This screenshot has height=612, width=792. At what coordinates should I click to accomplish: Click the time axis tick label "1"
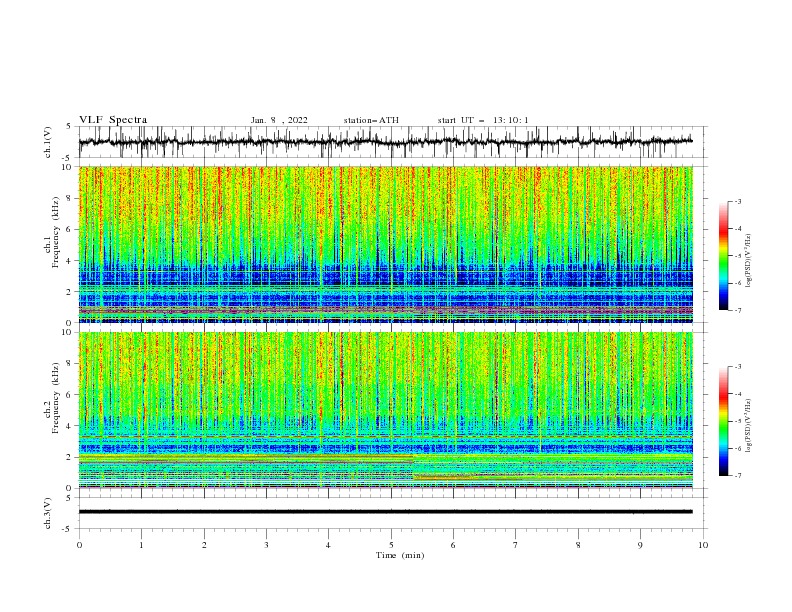click(x=141, y=545)
